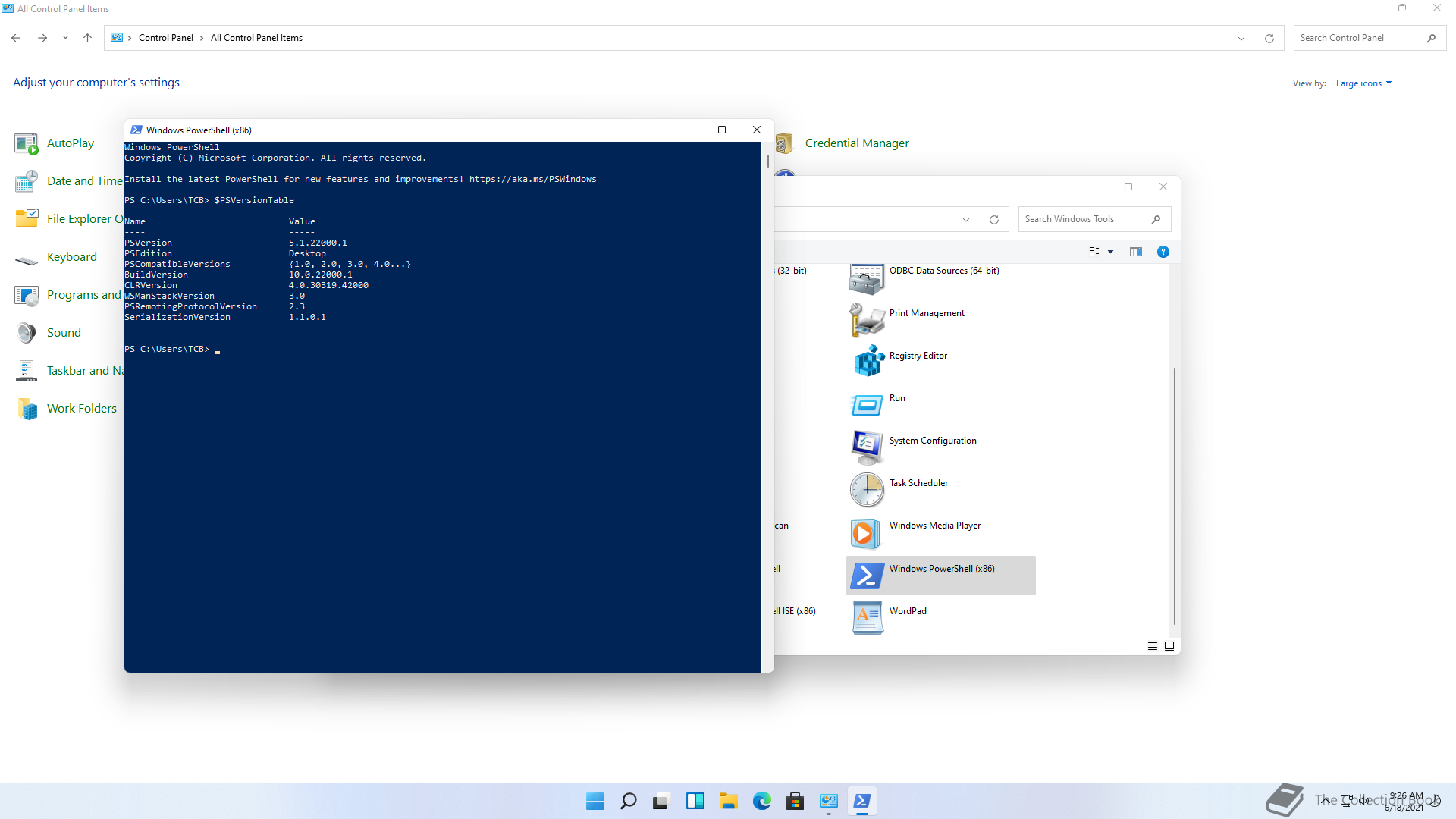Switch Windows Tools to details view
1456x819 pixels.
tap(1153, 646)
